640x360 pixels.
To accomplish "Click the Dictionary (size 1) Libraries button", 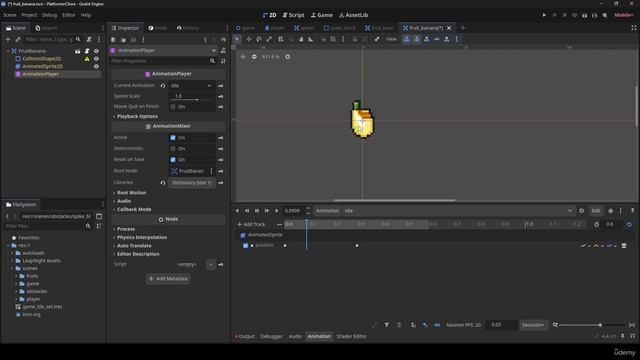I will 192,183.
